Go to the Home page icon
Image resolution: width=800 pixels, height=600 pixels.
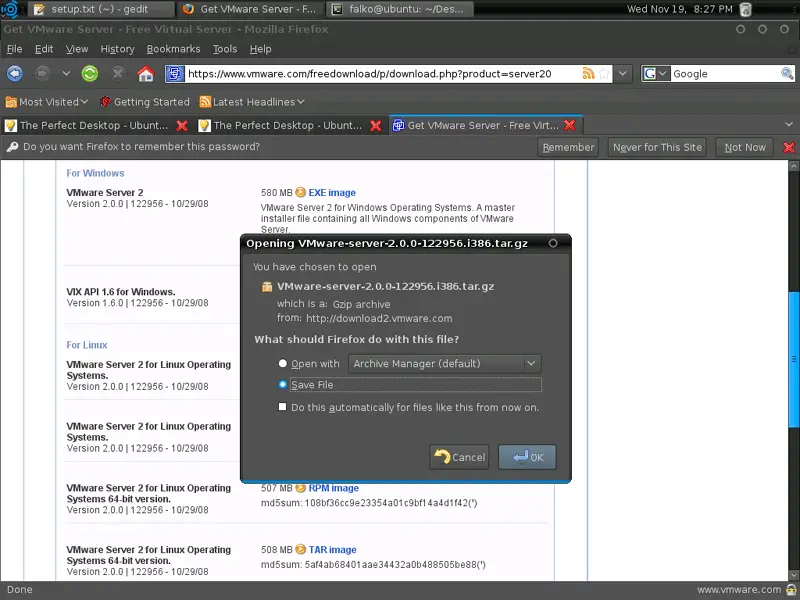click(145, 74)
